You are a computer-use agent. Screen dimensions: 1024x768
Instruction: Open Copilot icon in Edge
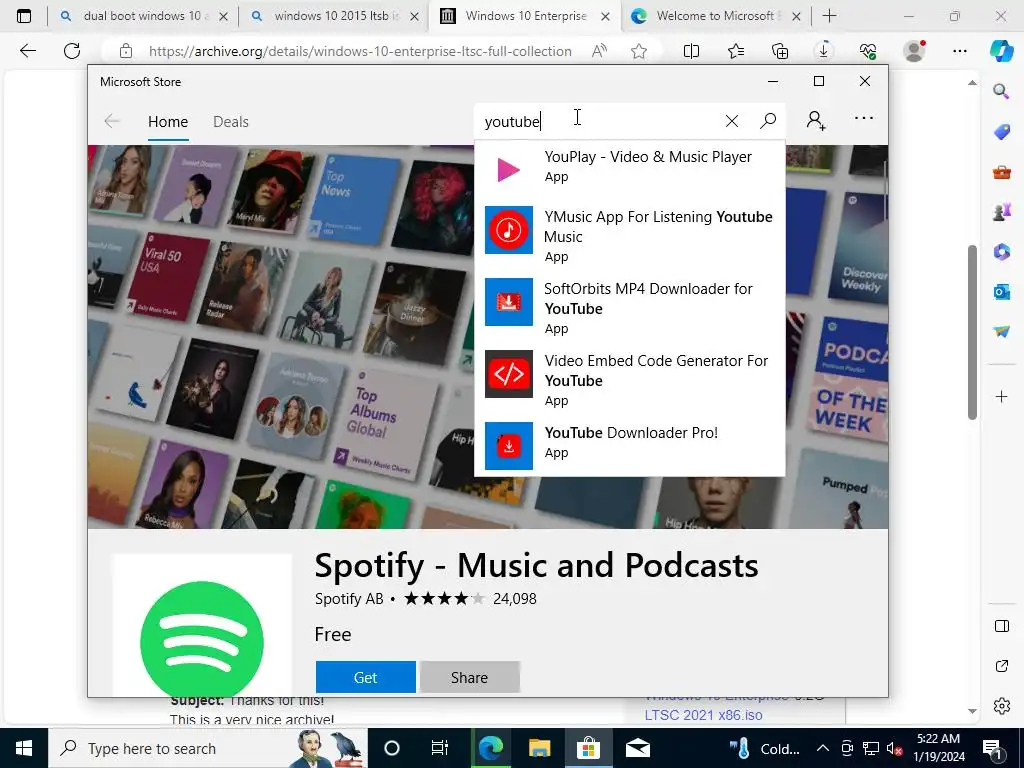point(1001,51)
